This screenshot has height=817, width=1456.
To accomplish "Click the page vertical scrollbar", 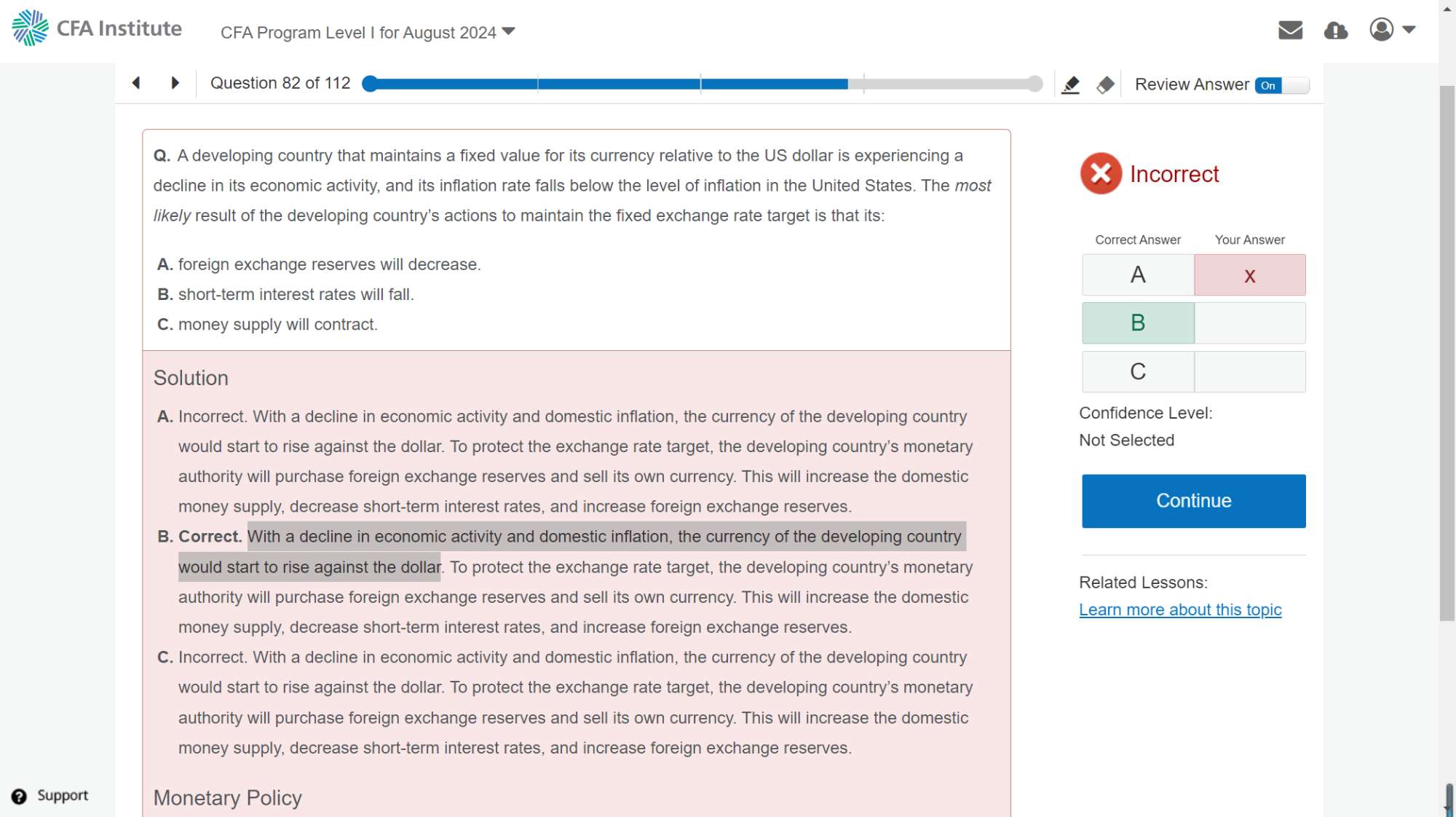I will point(1447,353).
